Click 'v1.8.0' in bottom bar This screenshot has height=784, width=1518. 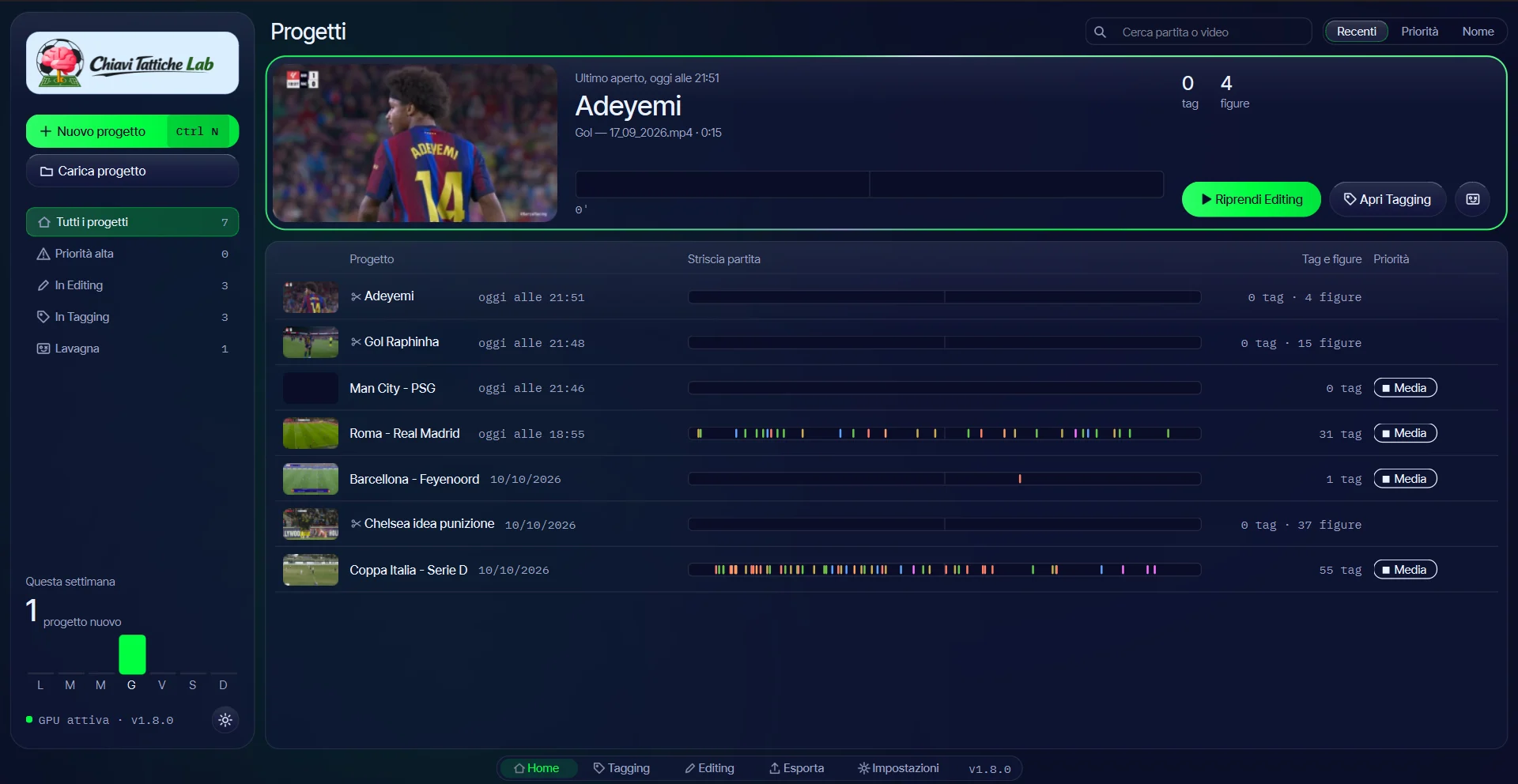coord(990,769)
